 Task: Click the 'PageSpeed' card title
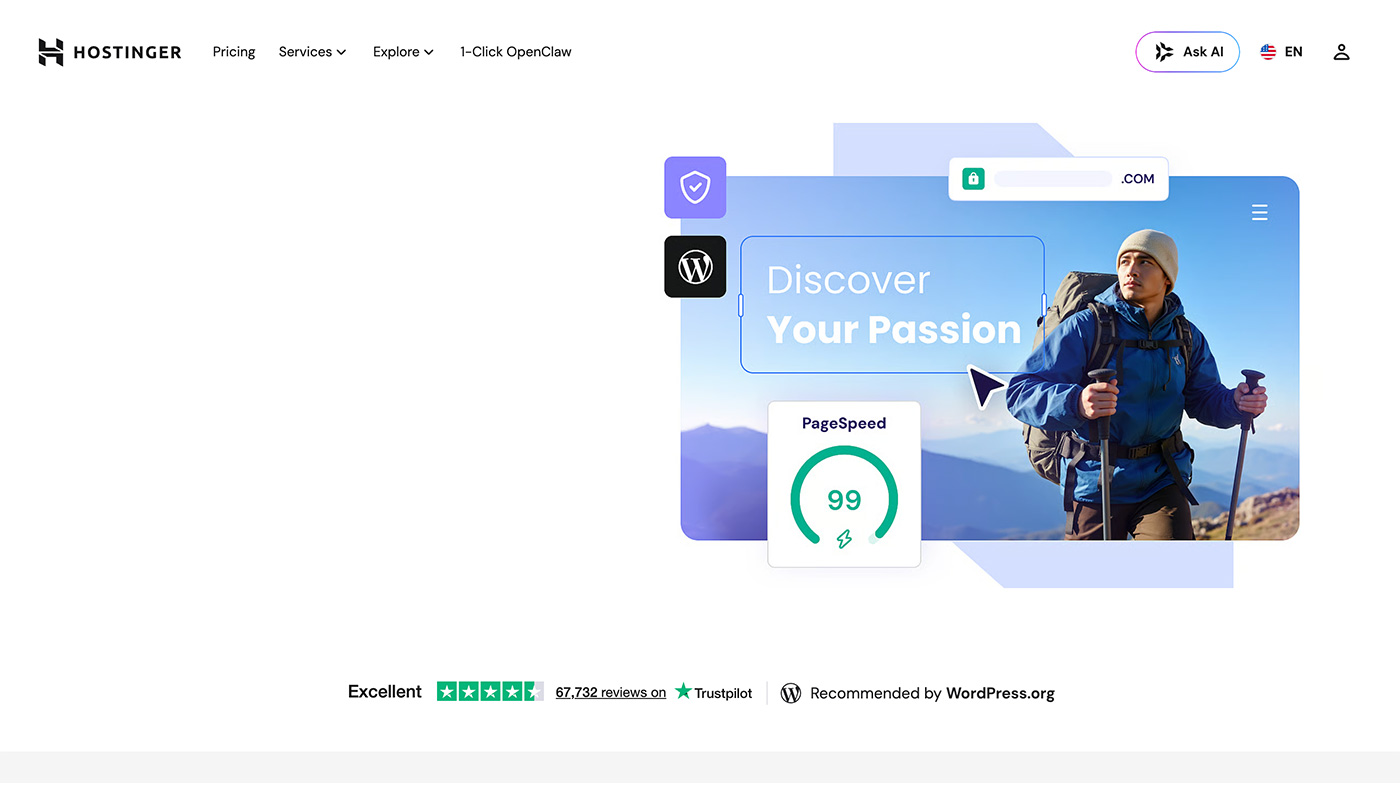tap(844, 423)
